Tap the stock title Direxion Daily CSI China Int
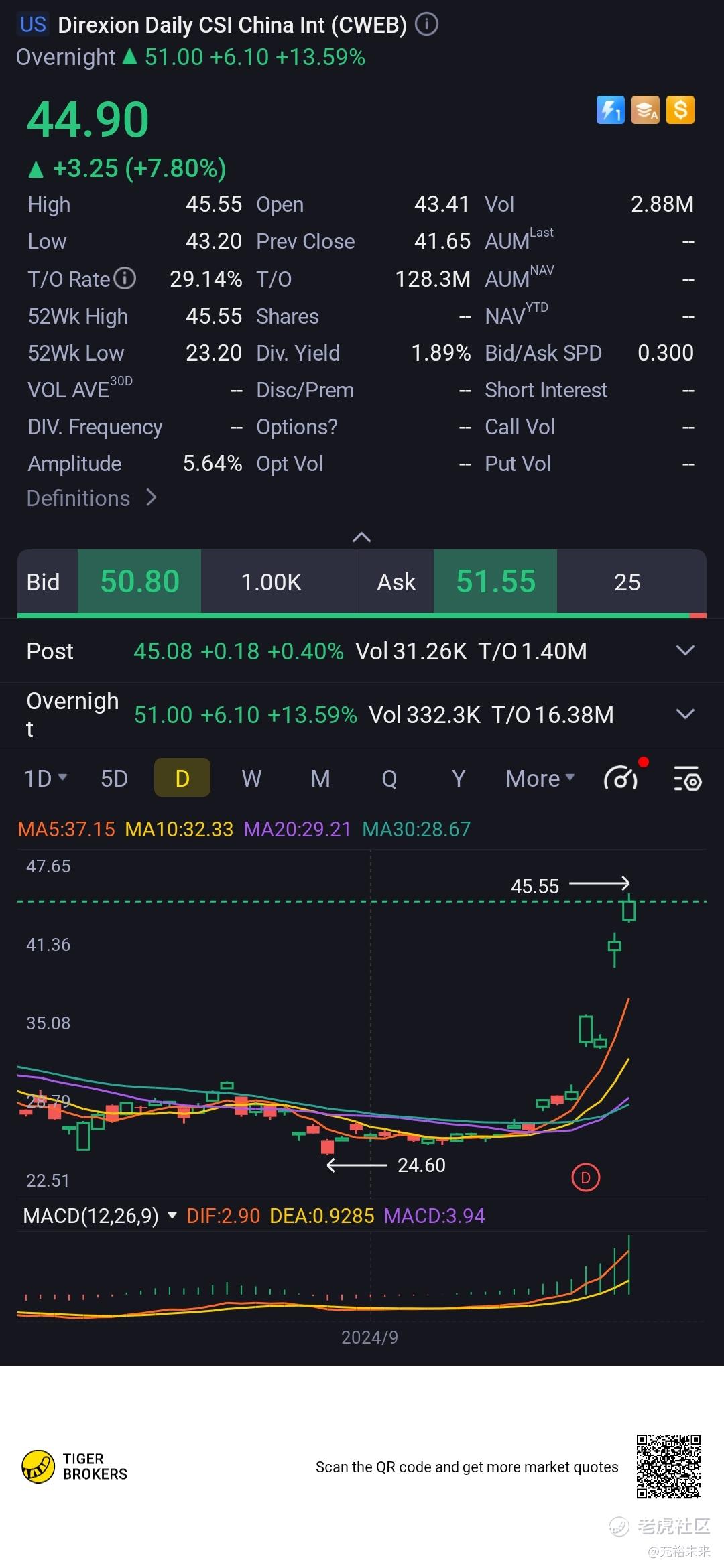724x1568 pixels. pos(232,25)
